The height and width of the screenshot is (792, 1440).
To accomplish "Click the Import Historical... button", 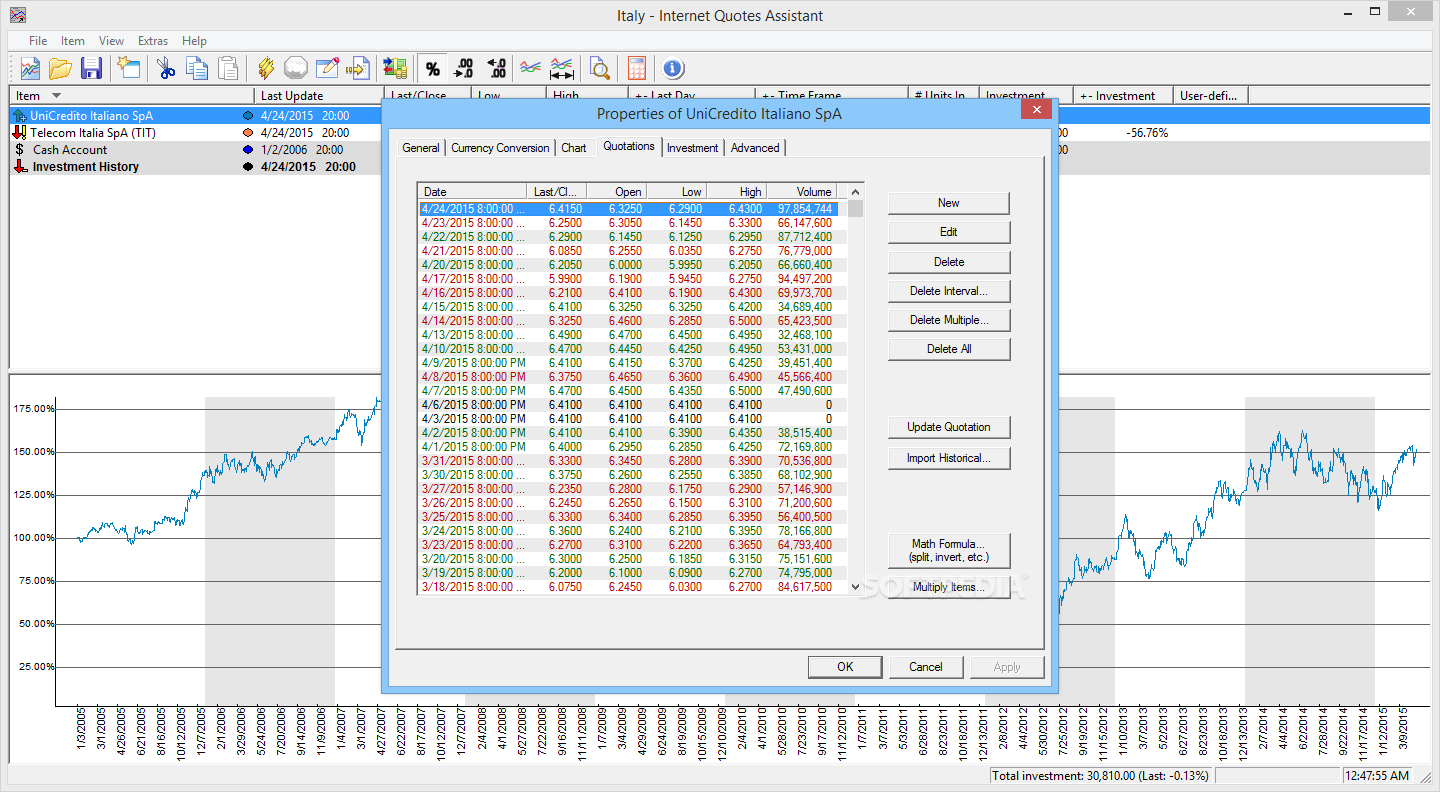I will pos(949,458).
